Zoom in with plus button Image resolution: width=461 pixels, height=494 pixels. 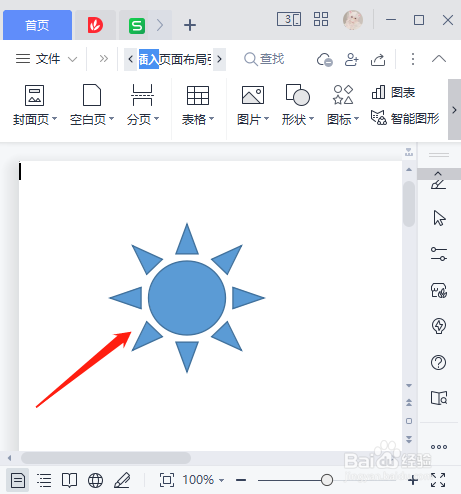pyautogui.click(x=413, y=480)
